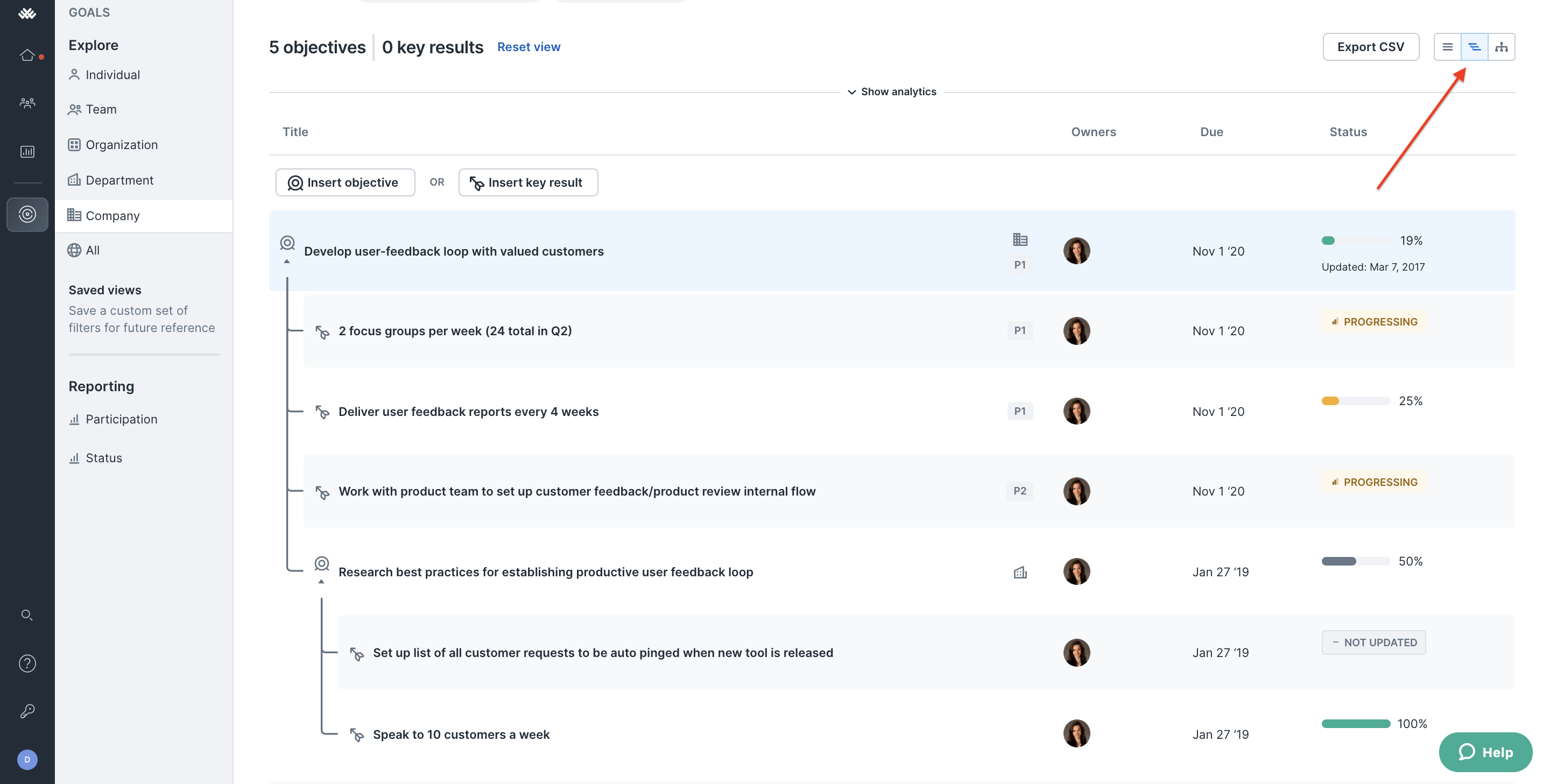Open the search magnifier icon

tap(27, 615)
